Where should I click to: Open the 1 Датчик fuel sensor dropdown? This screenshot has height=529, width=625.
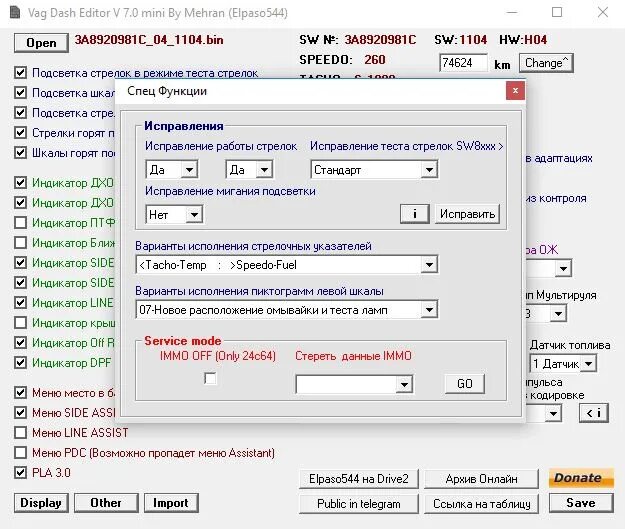click(563, 364)
